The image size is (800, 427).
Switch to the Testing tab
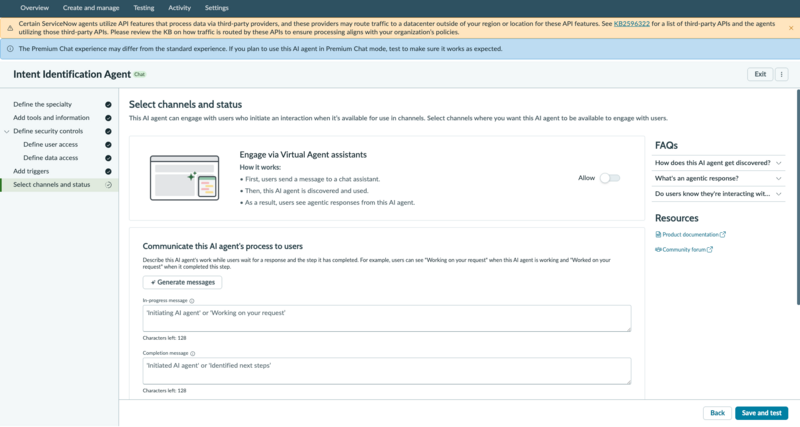point(144,8)
